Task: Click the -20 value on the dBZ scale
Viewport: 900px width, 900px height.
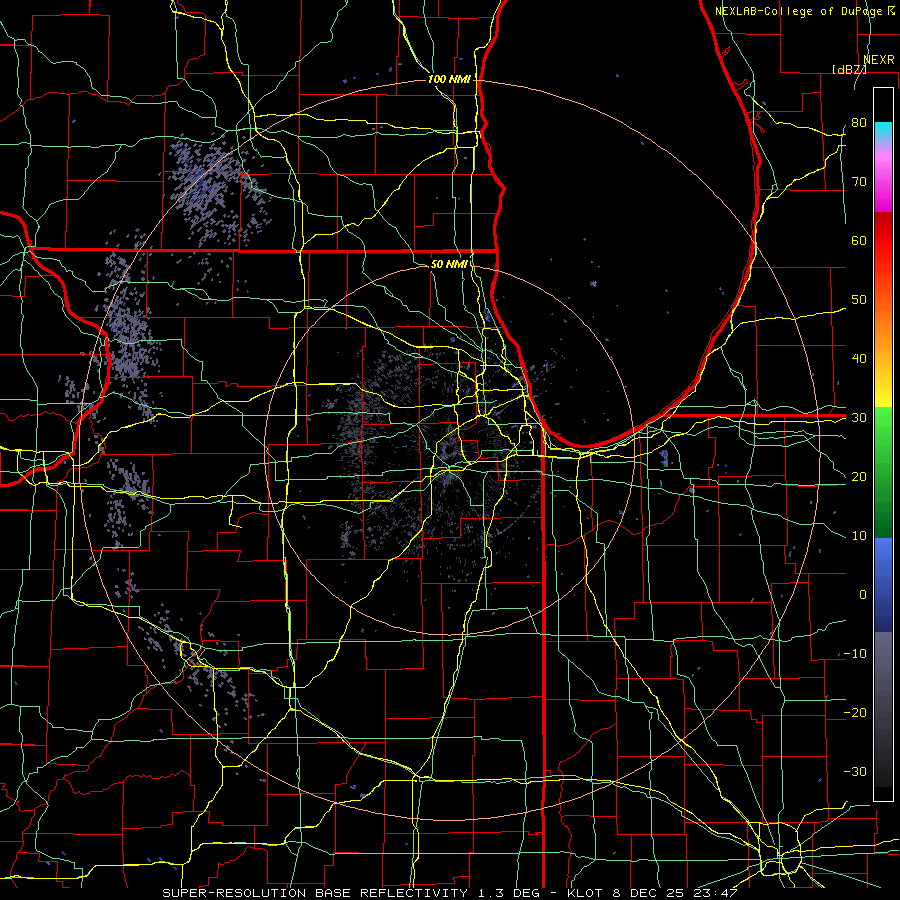Action: pos(855,712)
